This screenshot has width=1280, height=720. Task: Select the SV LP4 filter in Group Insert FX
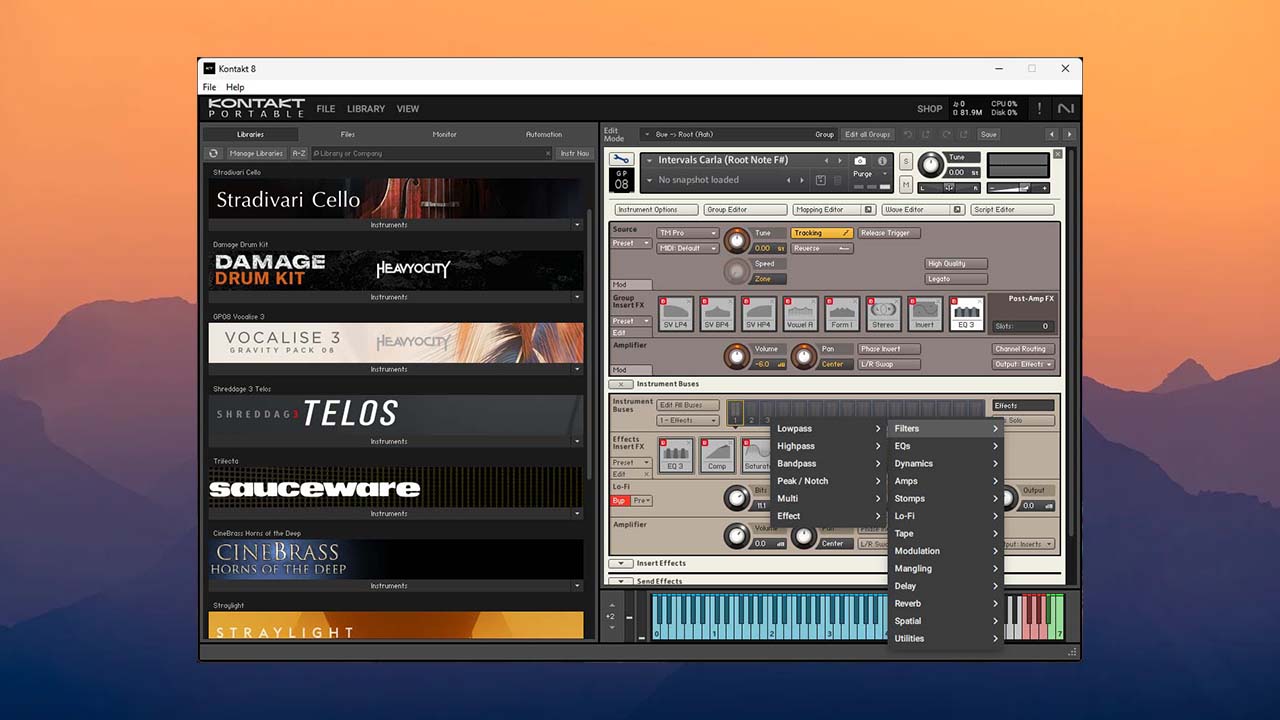tap(676, 314)
